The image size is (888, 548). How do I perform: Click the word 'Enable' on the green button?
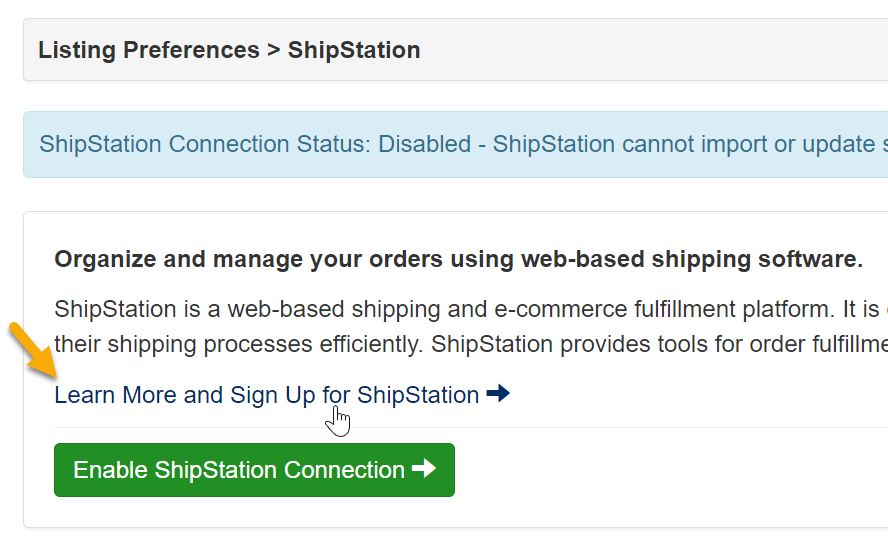pyautogui.click(x=110, y=470)
